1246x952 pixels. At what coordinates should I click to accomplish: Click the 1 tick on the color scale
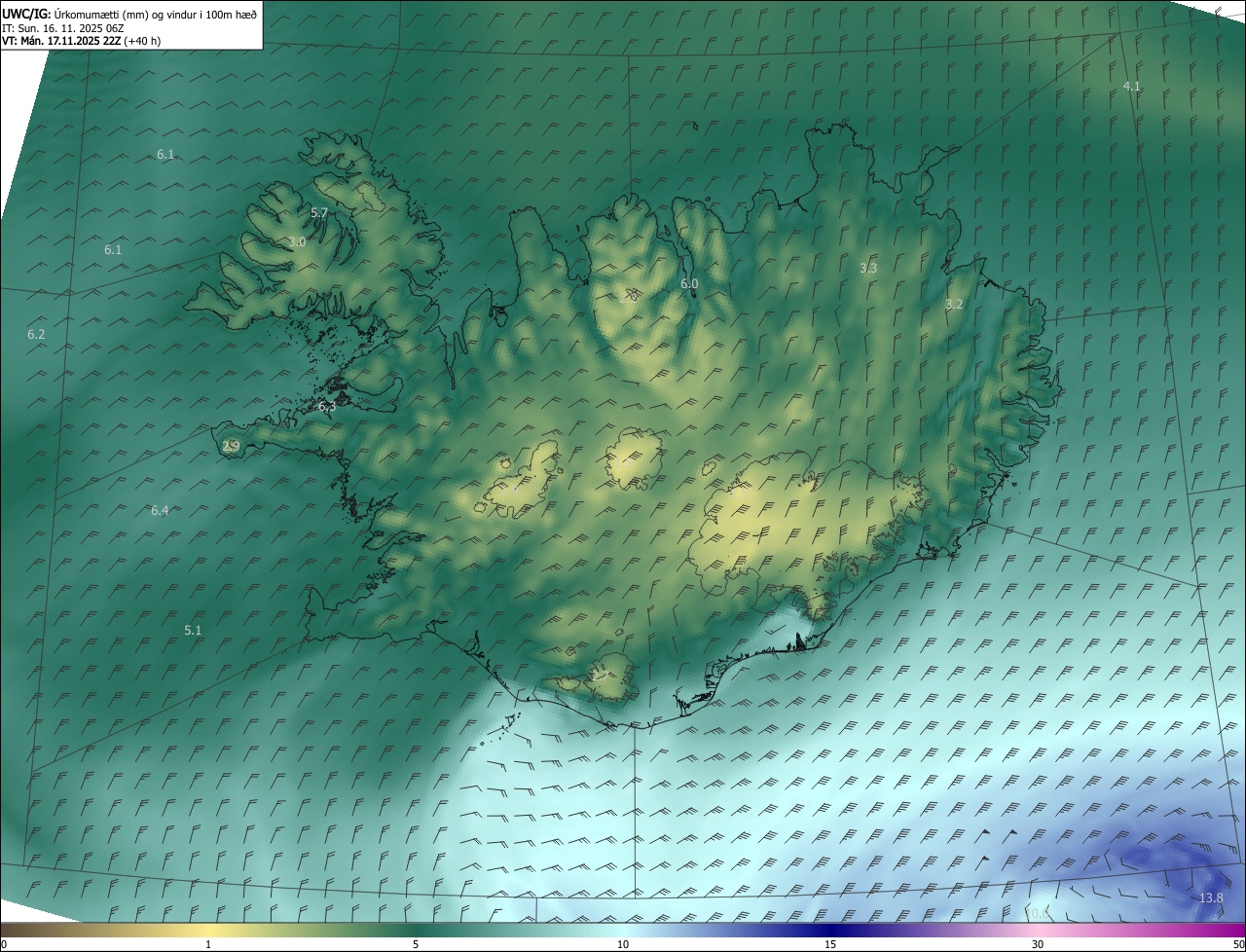(x=207, y=944)
